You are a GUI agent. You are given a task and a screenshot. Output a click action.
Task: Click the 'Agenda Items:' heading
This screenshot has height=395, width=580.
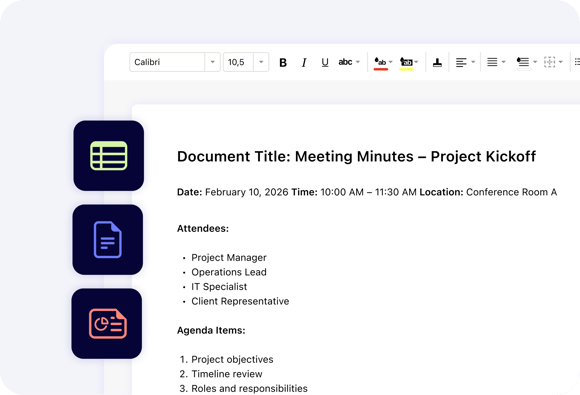coord(211,330)
